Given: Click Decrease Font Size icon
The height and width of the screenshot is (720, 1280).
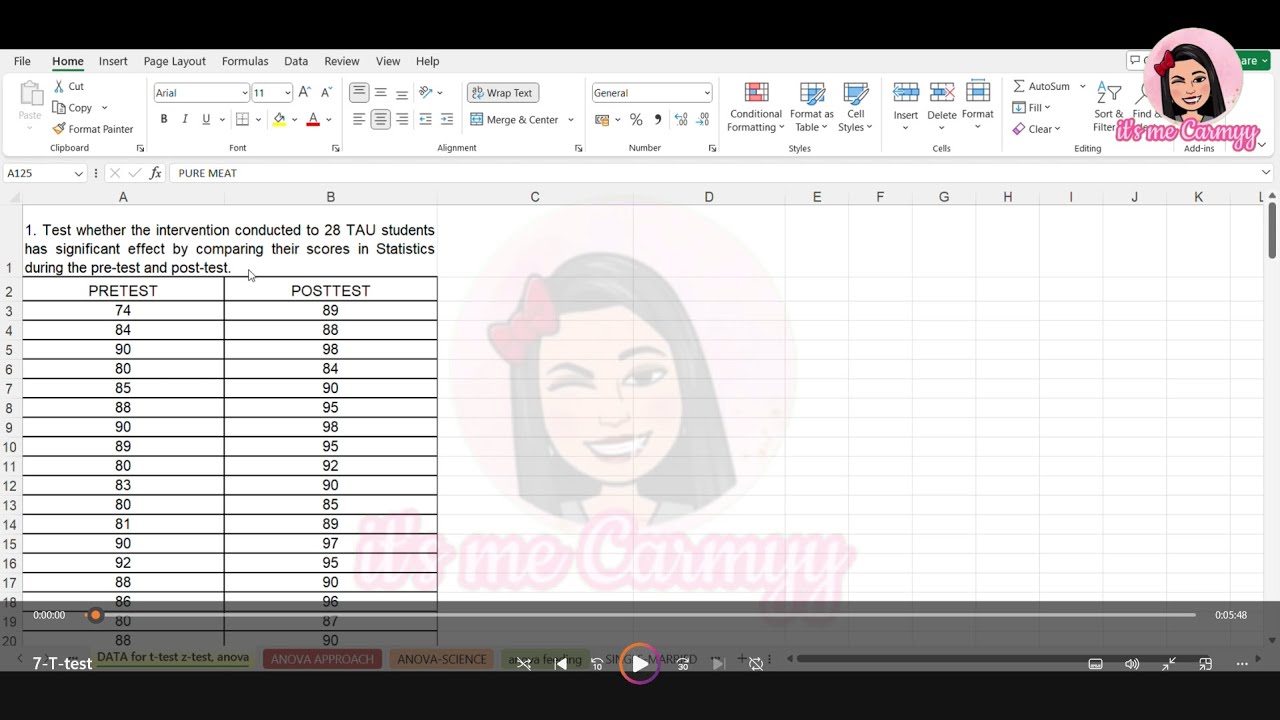Looking at the screenshot, I should 327,93.
